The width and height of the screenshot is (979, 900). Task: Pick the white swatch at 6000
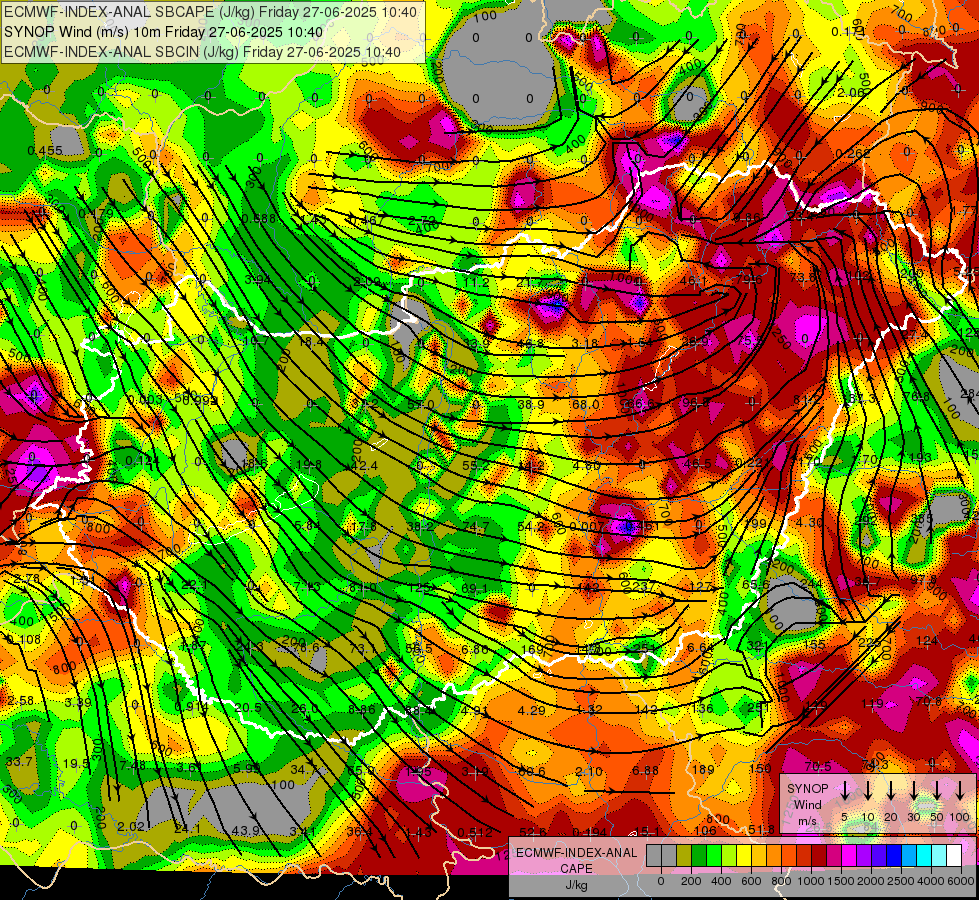(x=953, y=856)
